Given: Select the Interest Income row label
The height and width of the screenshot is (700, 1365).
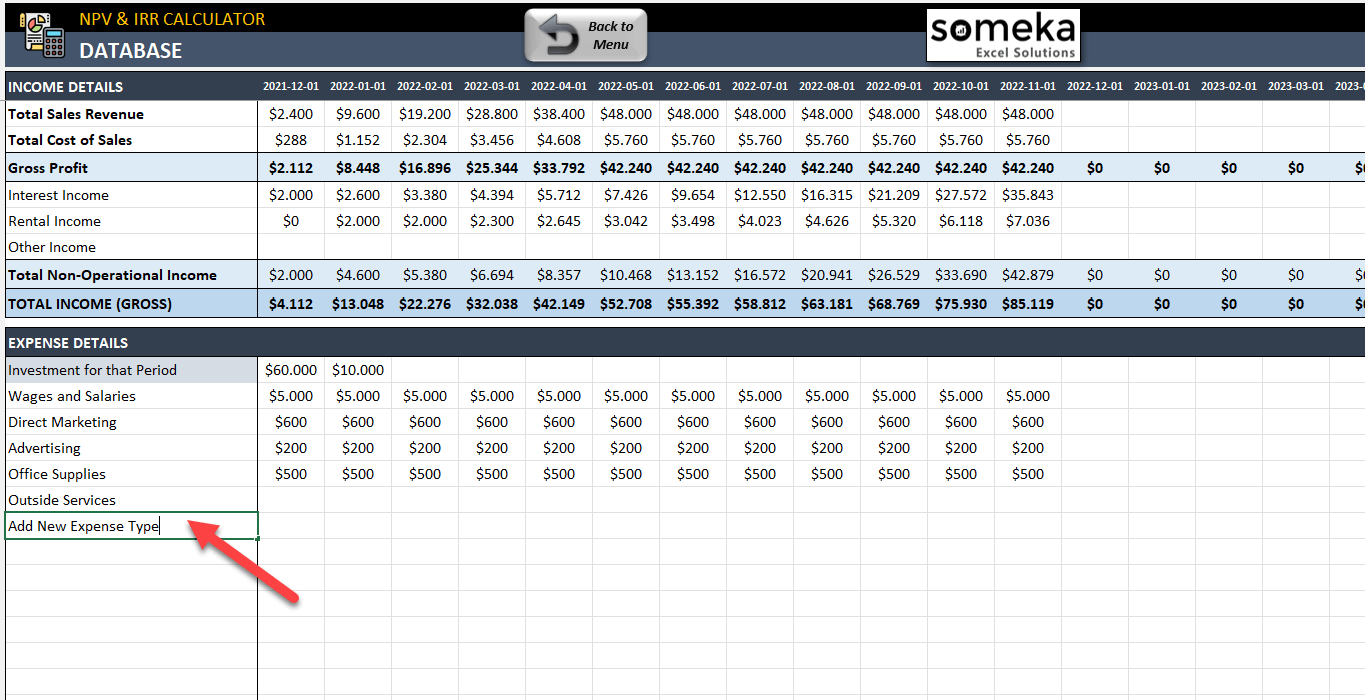Looking at the screenshot, I should click(x=55, y=194).
